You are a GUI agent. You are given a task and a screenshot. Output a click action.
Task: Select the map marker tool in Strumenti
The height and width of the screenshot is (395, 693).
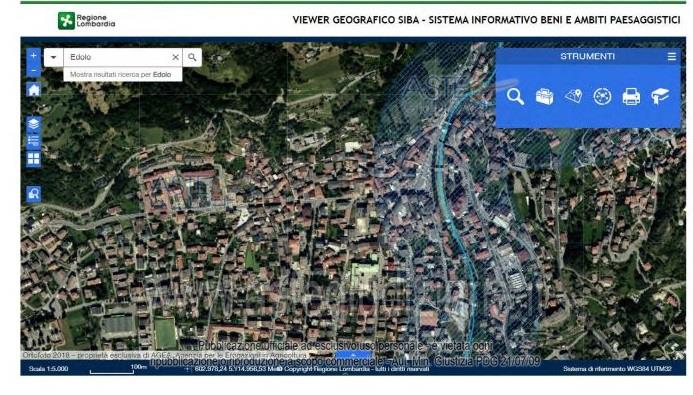[573, 96]
